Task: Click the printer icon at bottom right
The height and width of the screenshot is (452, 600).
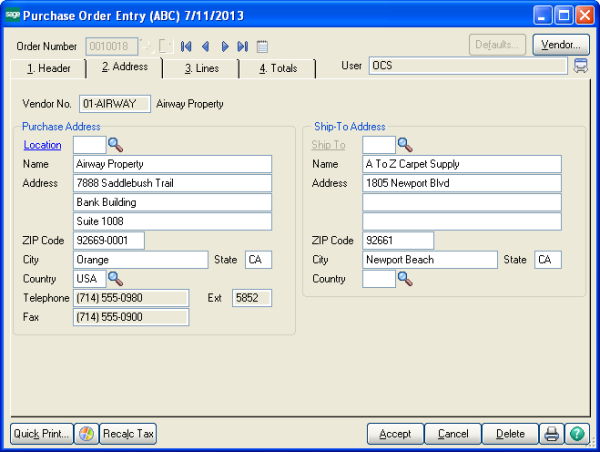Action: (550, 434)
